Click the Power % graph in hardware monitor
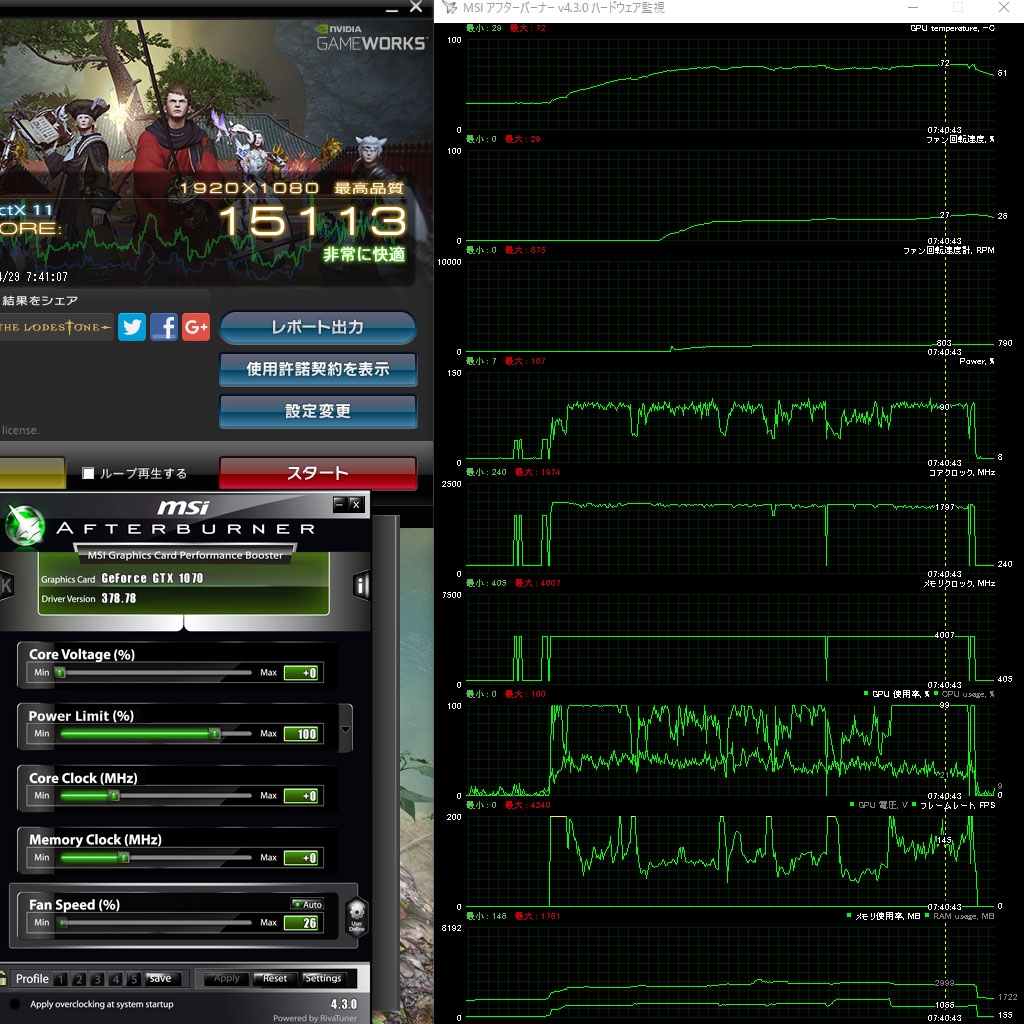The width and height of the screenshot is (1024, 1024). point(730,418)
